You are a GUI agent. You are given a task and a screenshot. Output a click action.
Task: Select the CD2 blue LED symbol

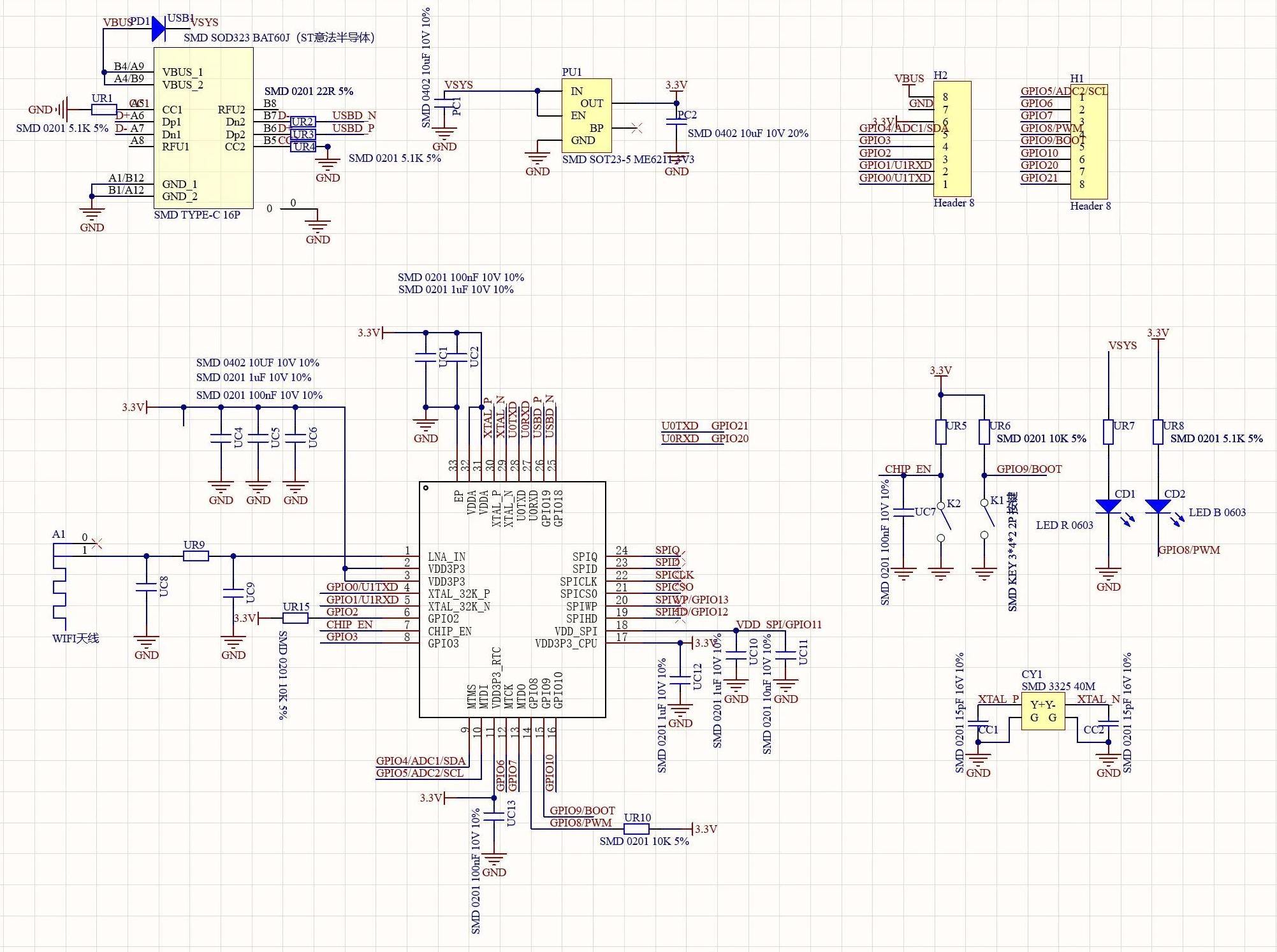[x=1158, y=507]
